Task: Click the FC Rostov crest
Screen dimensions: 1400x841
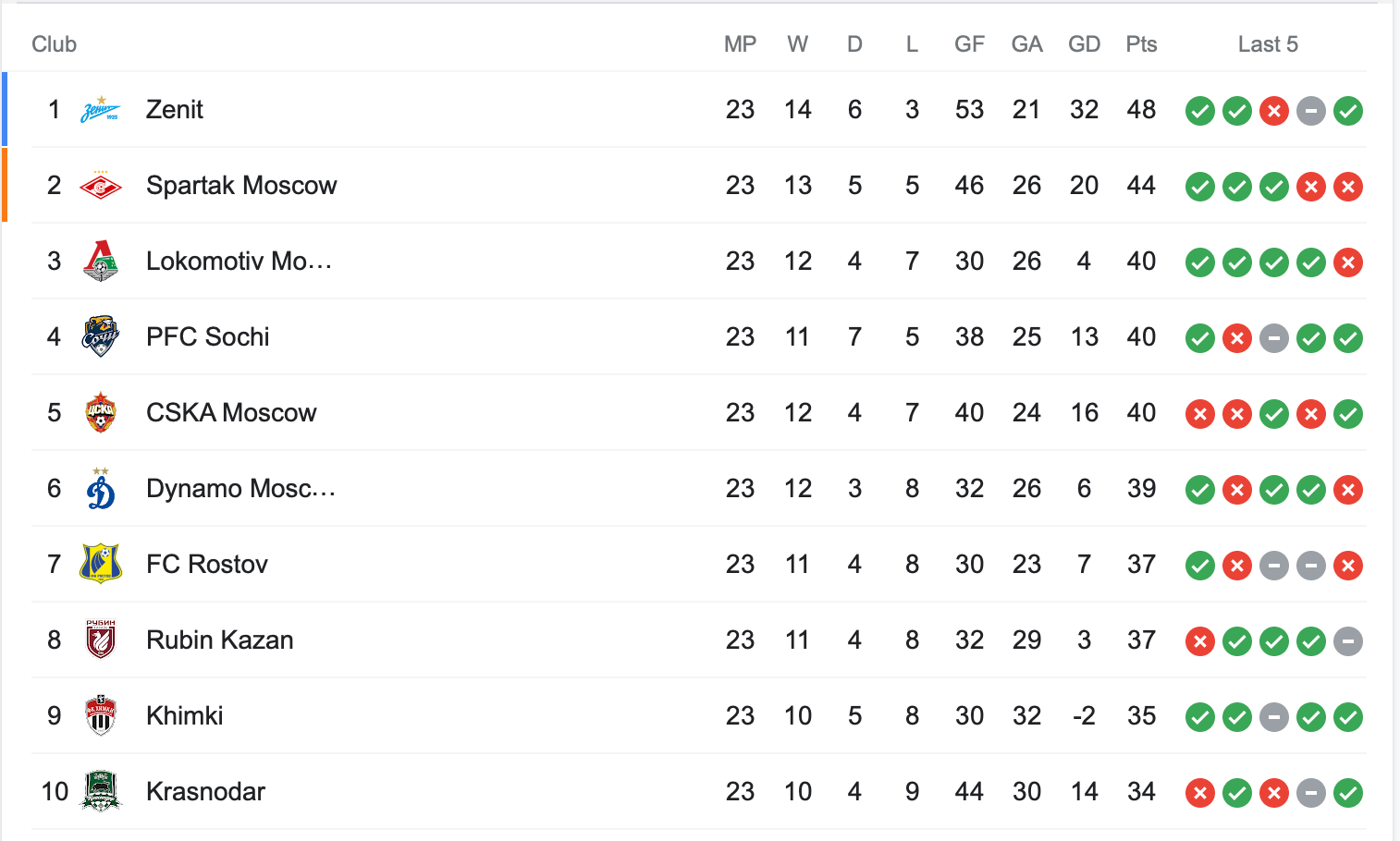Action: (102, 565)
